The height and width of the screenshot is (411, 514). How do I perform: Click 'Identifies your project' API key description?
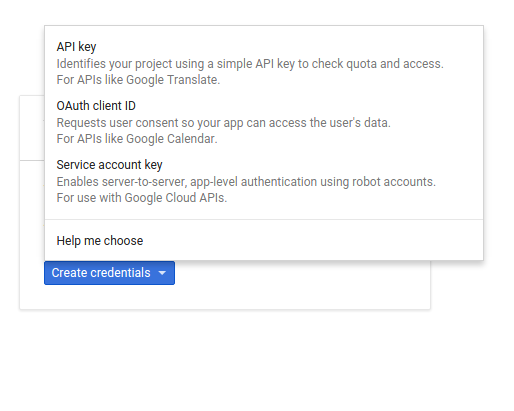click(x=250, y=64)
